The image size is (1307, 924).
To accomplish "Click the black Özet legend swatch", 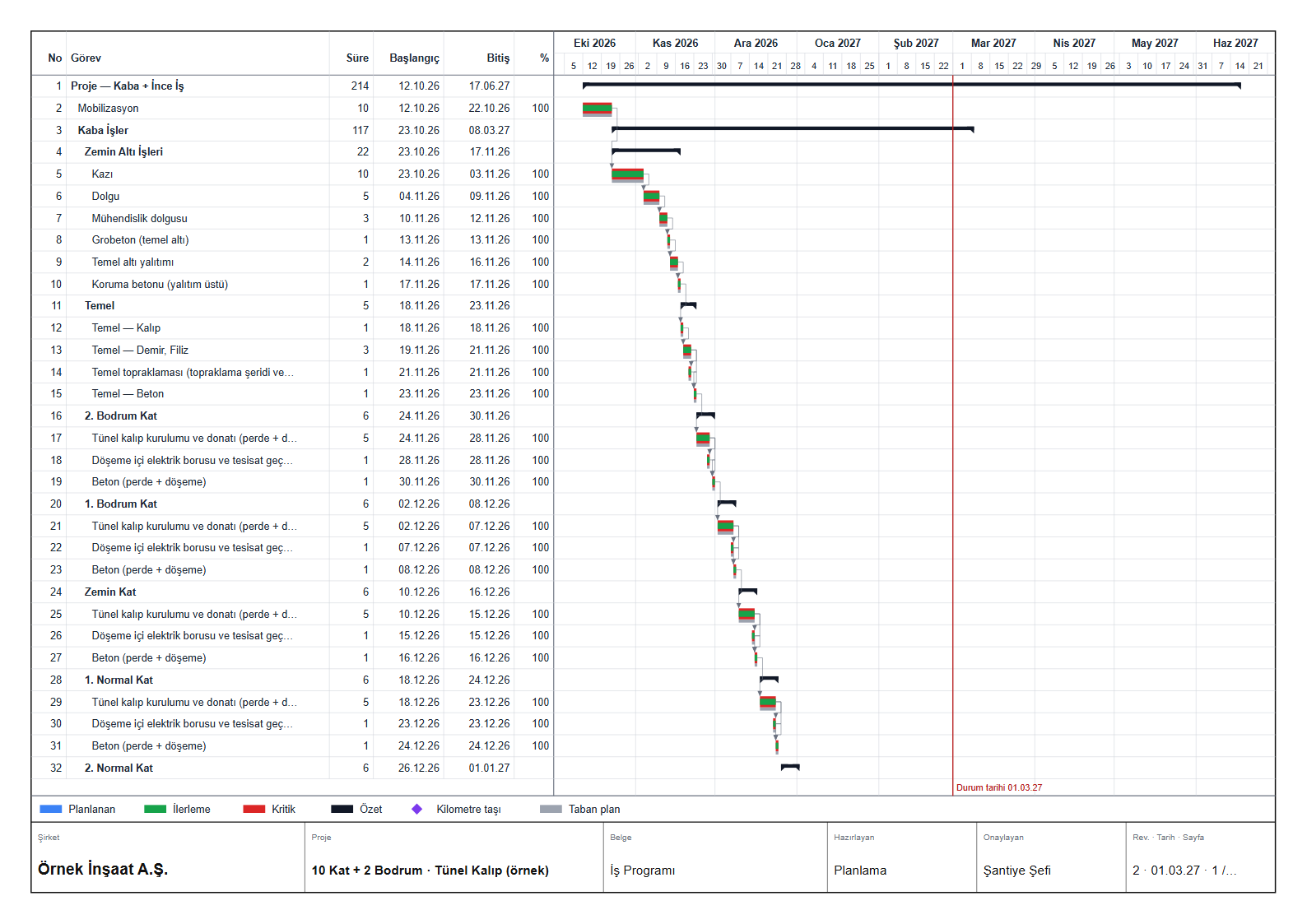I will pyautogui.click(x=342, y=809).
